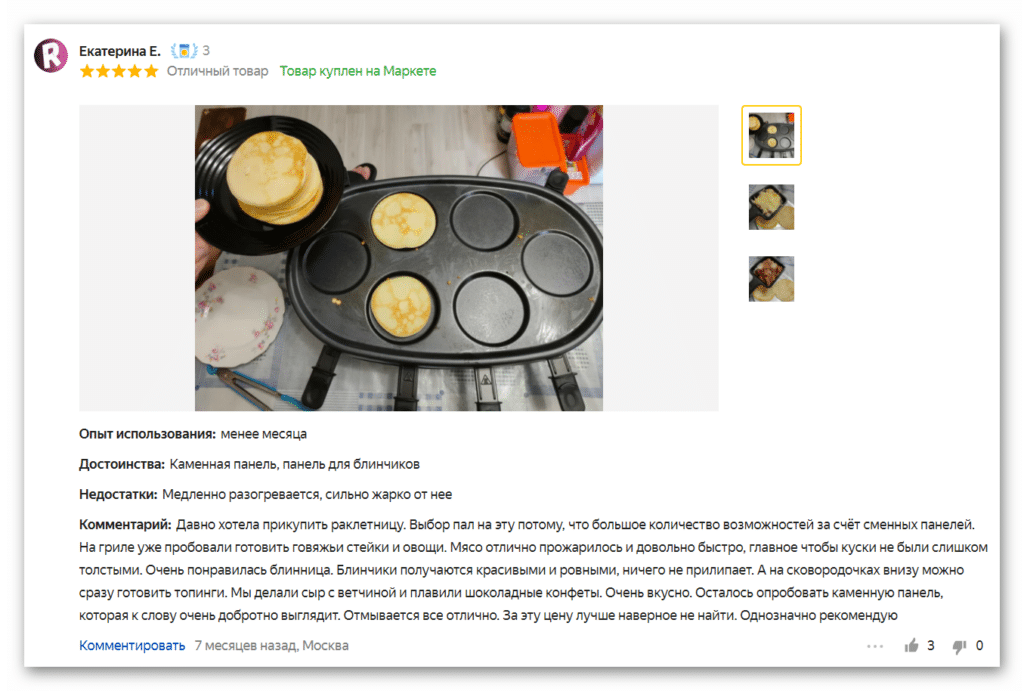Image resolution: width=1024 pixels, height=691 pixels.
Task: Click the Комментировать link
Action: (132, 645)
